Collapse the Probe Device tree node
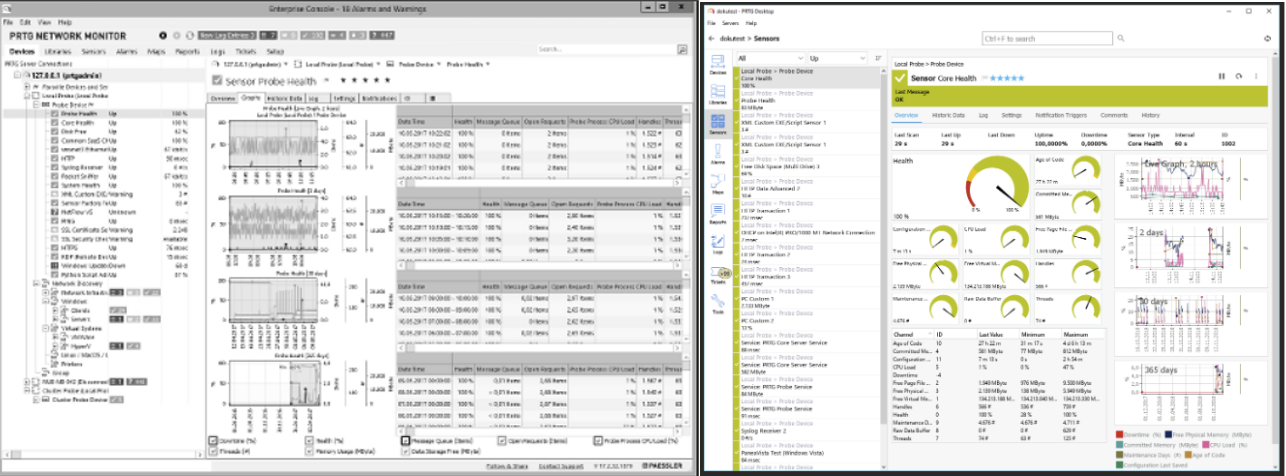The height and width of the screenshot is (476, 1286). (x=37, y=104)
